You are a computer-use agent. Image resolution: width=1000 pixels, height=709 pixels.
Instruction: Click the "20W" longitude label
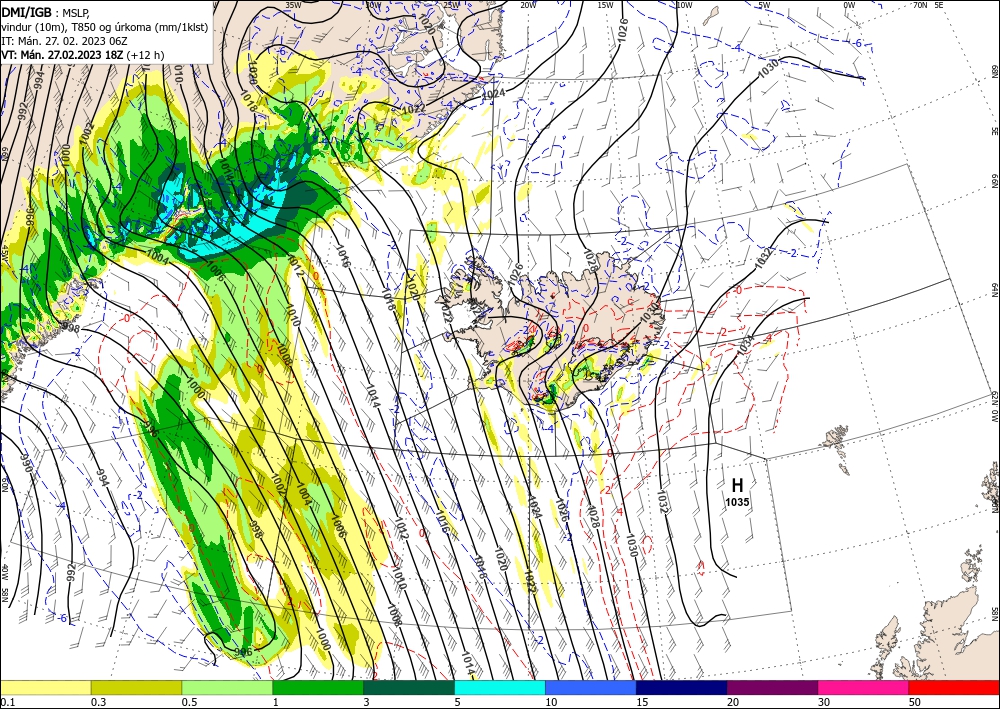click(x=528, y=5)
